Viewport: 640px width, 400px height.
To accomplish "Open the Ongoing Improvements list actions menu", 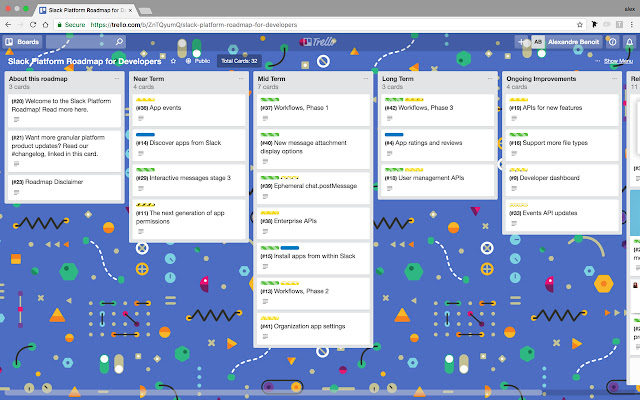I will click(614, 78).
